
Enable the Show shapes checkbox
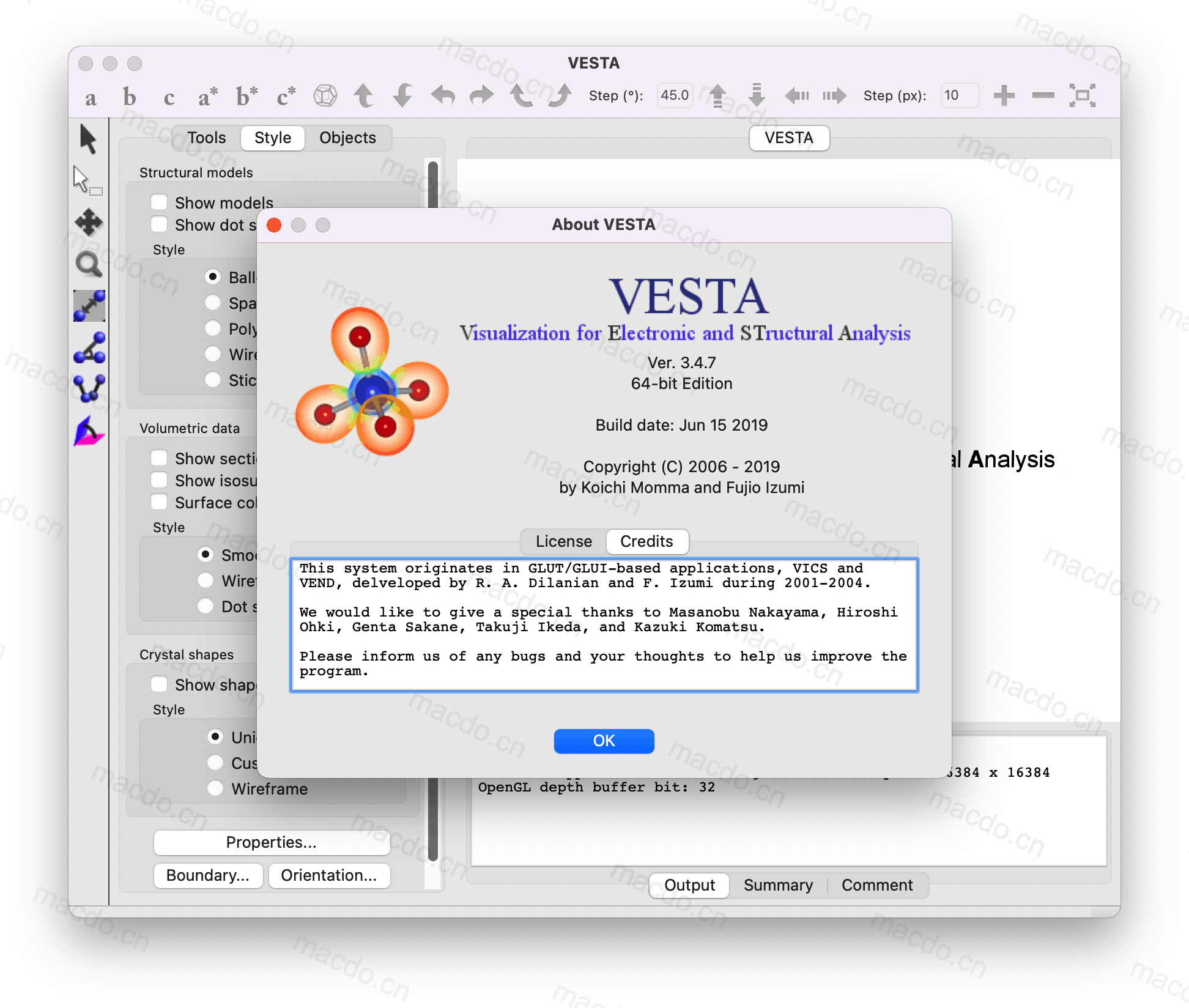point(159,684)
